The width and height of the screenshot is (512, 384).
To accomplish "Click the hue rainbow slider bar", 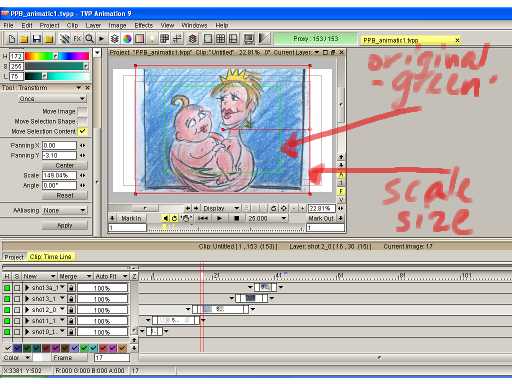I will click(57, 56).
